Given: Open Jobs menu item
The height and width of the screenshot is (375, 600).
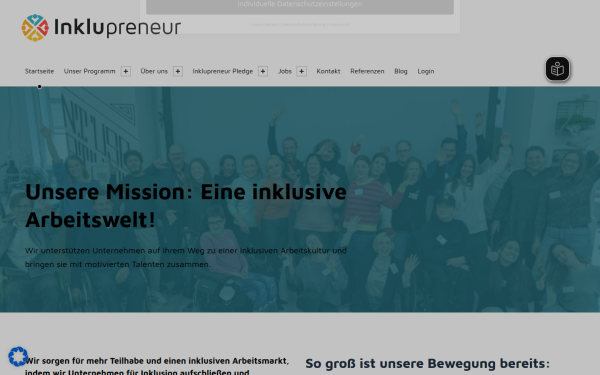Looking at the screenshot, I should (285, 71).
